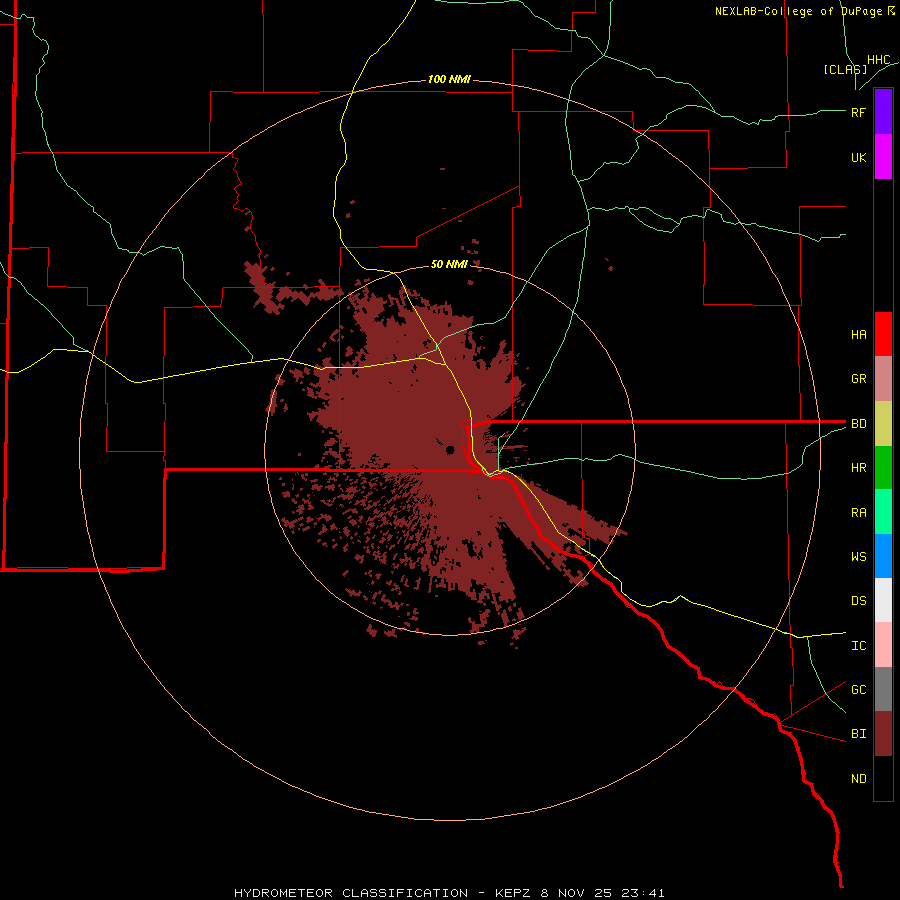900x900 pixels.
Task: Click the GR legend label
Action: pos(858,379)
